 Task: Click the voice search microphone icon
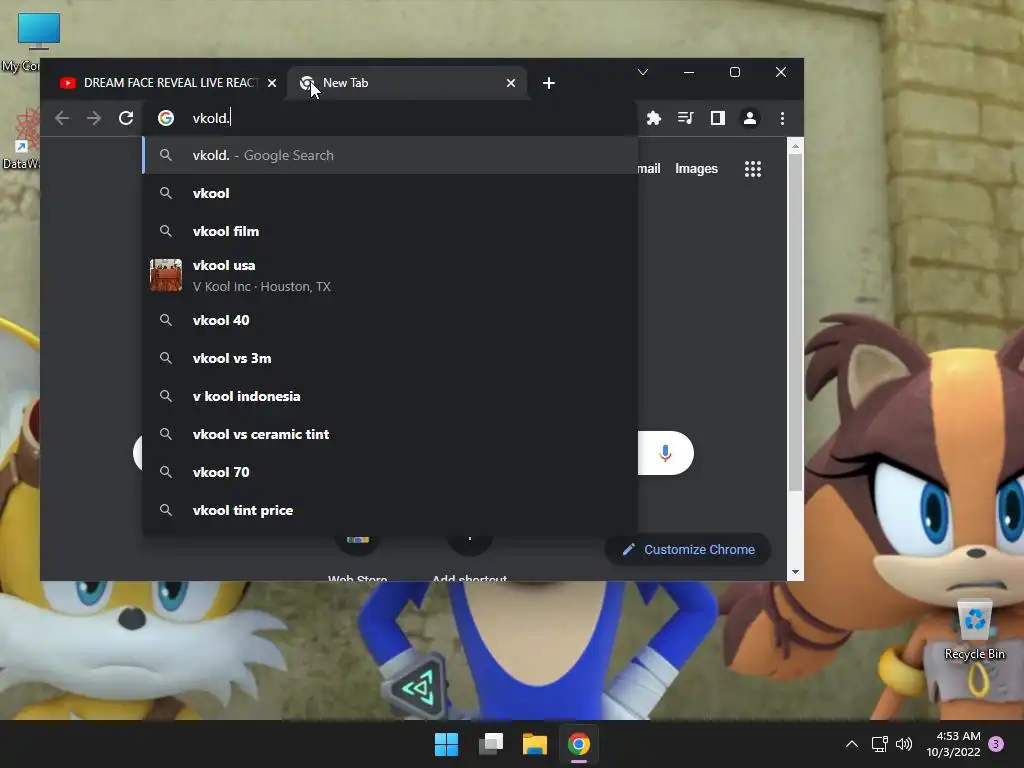pos(665,453)
